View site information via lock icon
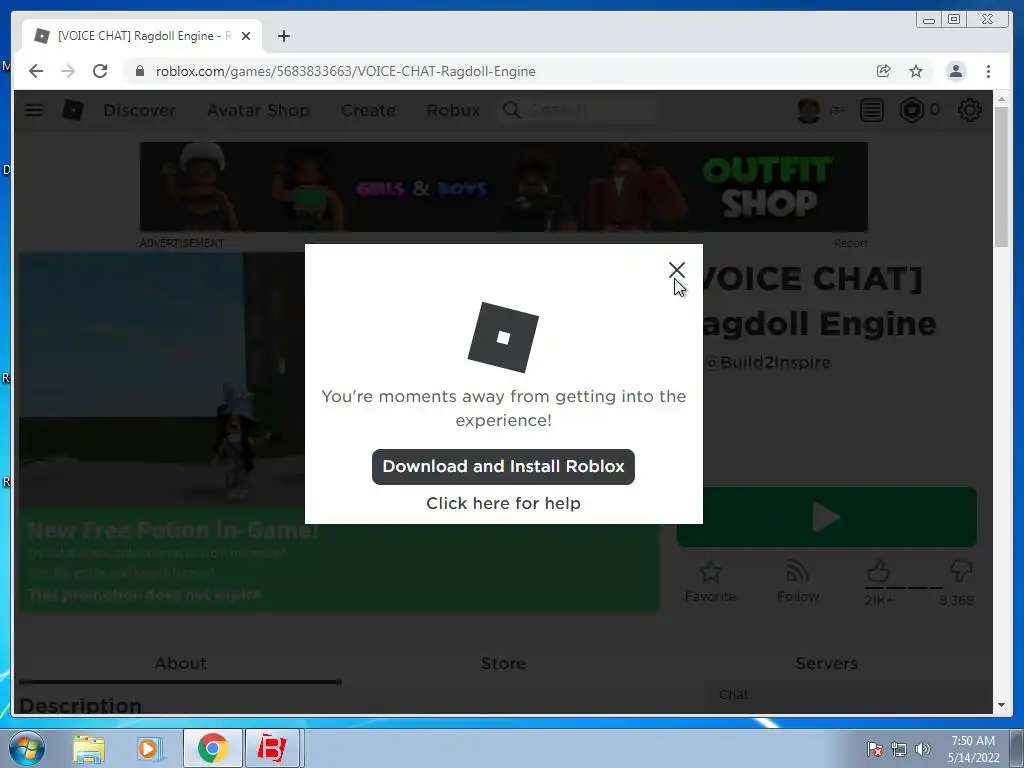The width and height of the screenshot is (1024, 768). pos(139,71)
